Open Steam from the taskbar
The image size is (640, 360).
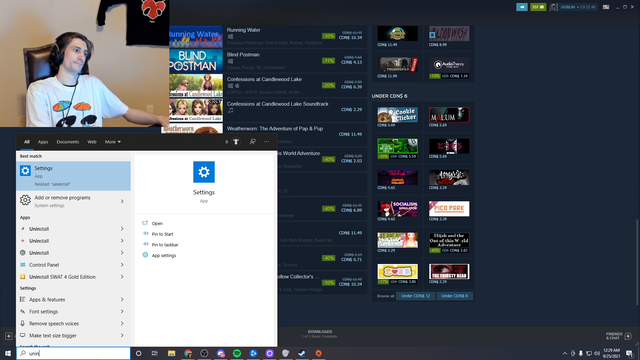coord(302,353)
